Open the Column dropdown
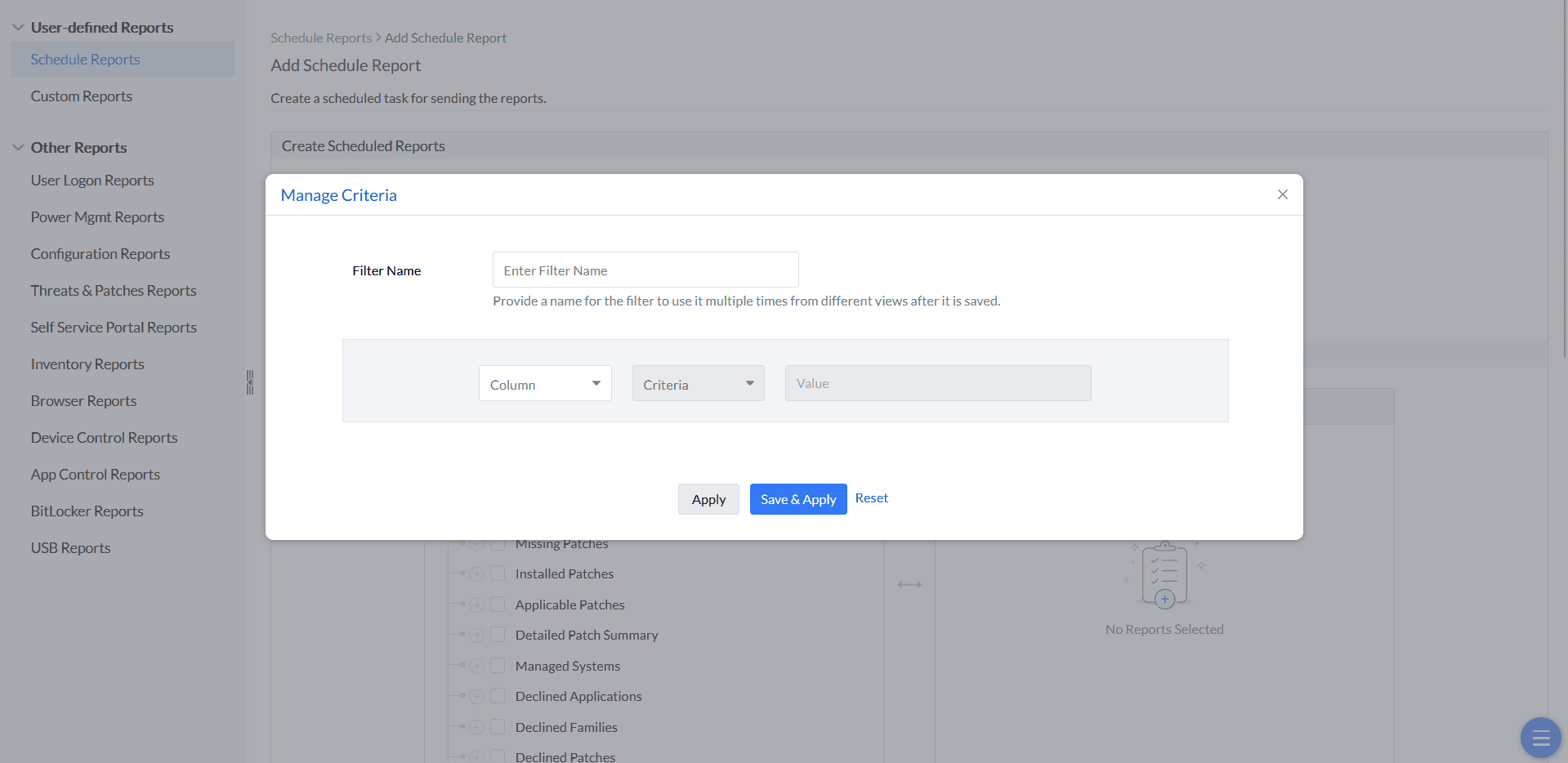Viewport: 1568px width, 763px height. 545,384
